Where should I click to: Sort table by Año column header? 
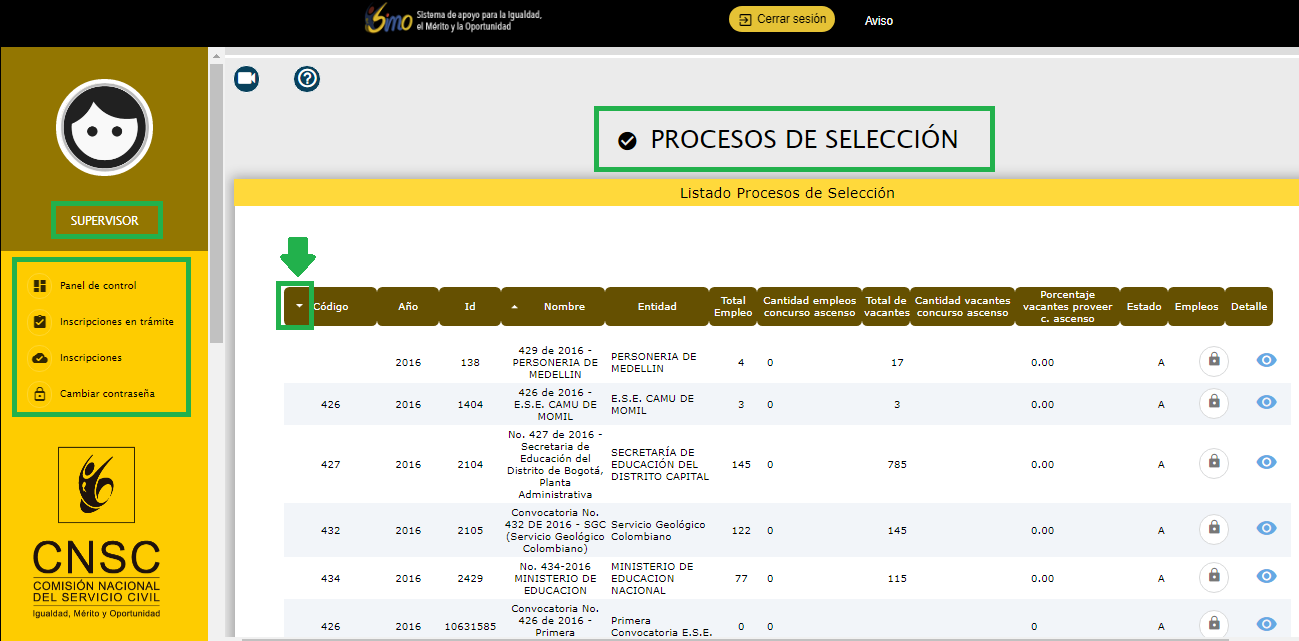coord(408,306)
